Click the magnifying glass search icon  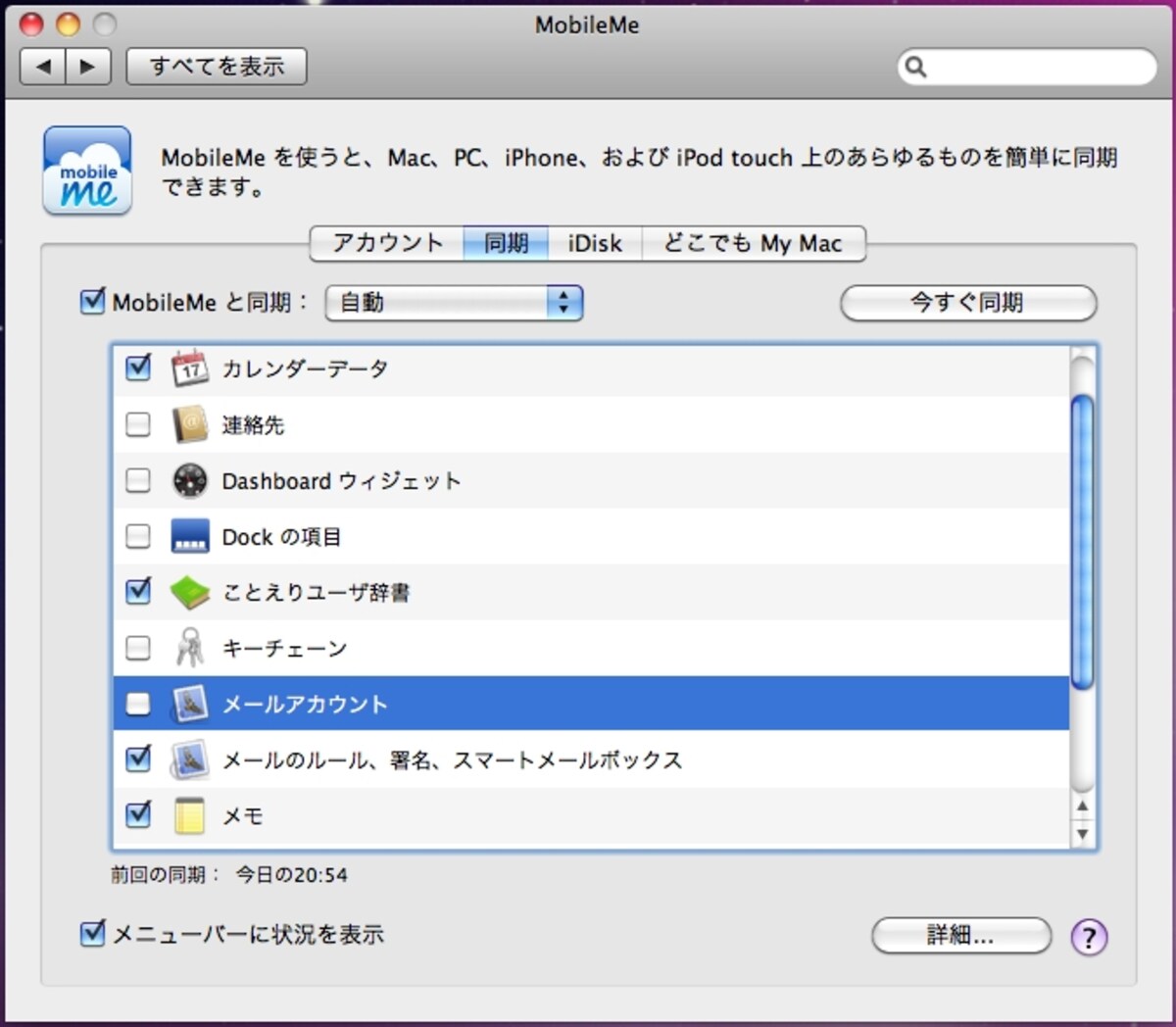pos(915,67)
